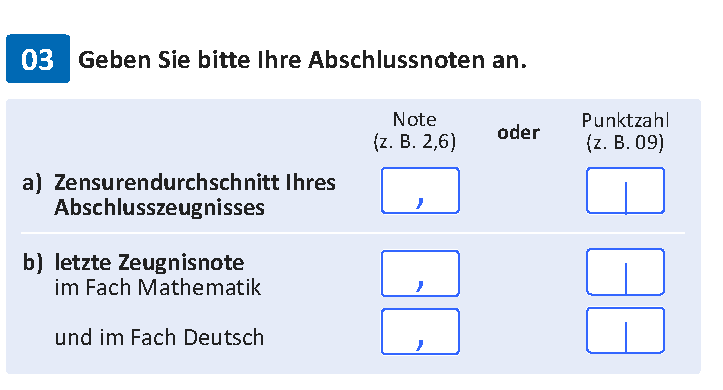This screenshot has height=390, width=723.
Task: Click the "b)" item marker
Action: pyautogui.click(x=32, y=263)
